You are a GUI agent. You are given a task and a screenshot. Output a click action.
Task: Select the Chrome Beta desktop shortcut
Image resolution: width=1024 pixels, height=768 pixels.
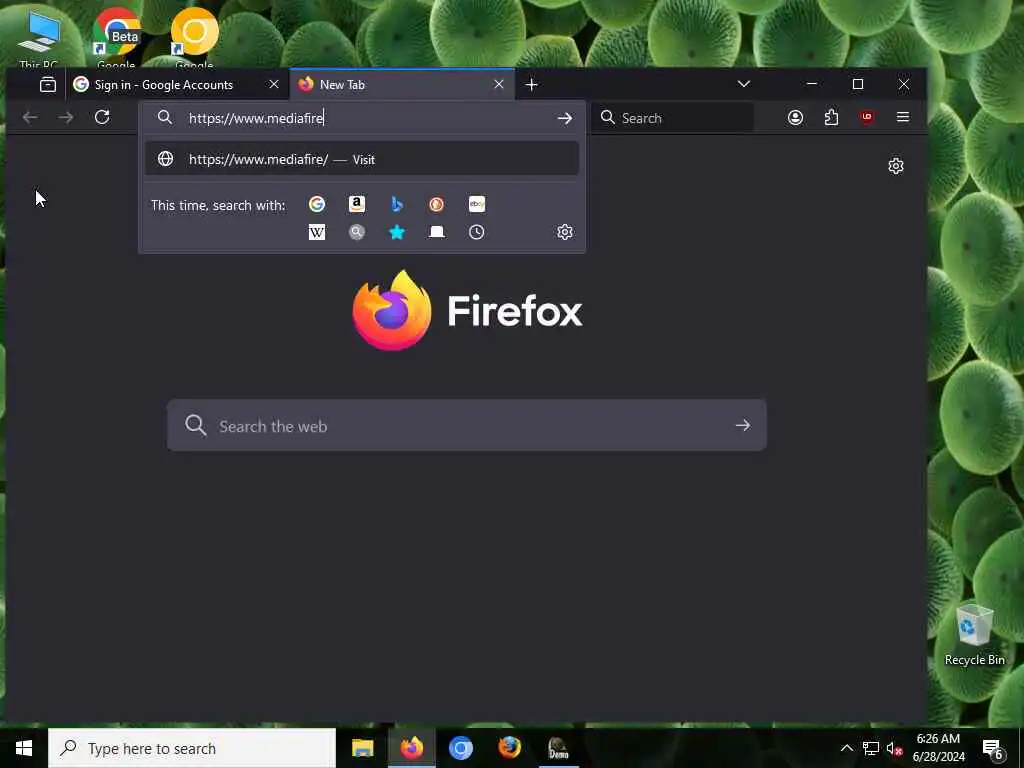(x=116, y=38)
